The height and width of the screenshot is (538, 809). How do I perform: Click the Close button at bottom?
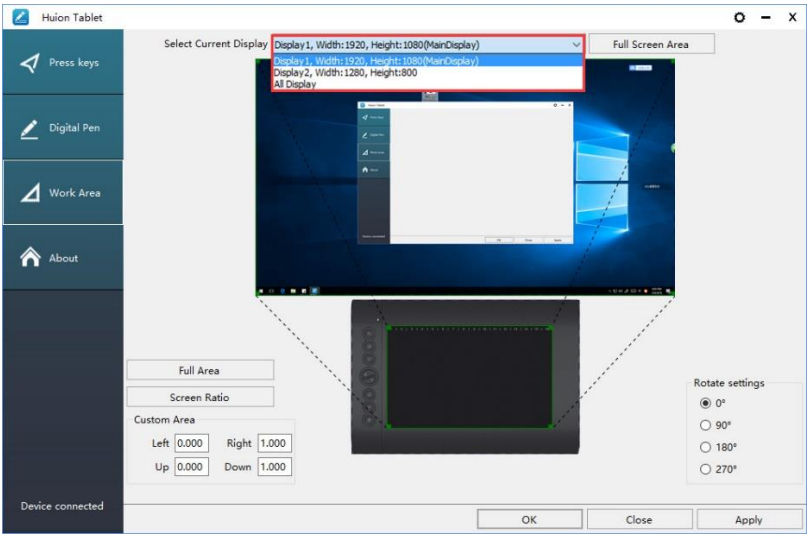click(x=639, y=519)
